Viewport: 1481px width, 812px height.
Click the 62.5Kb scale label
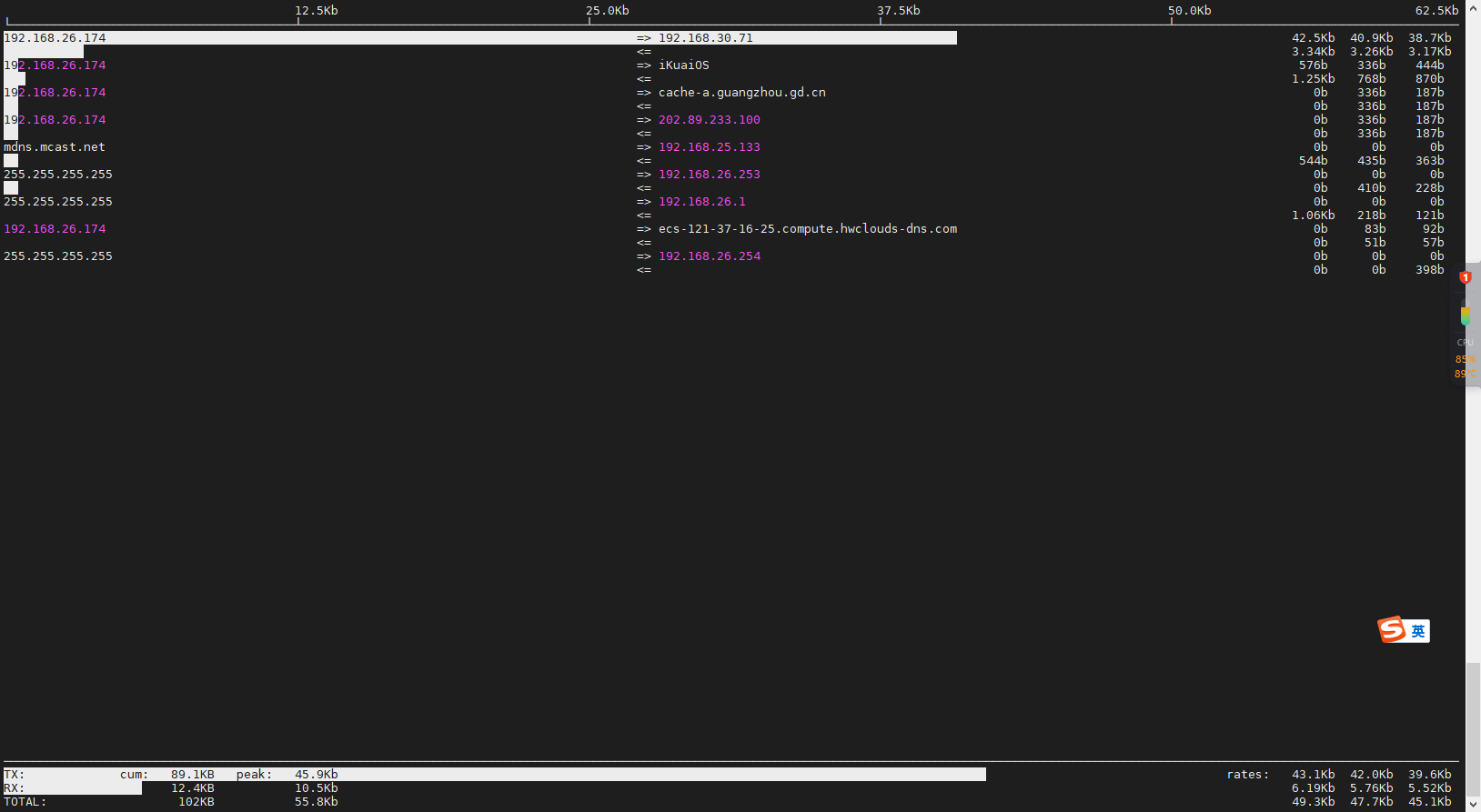pos(1437,10)
